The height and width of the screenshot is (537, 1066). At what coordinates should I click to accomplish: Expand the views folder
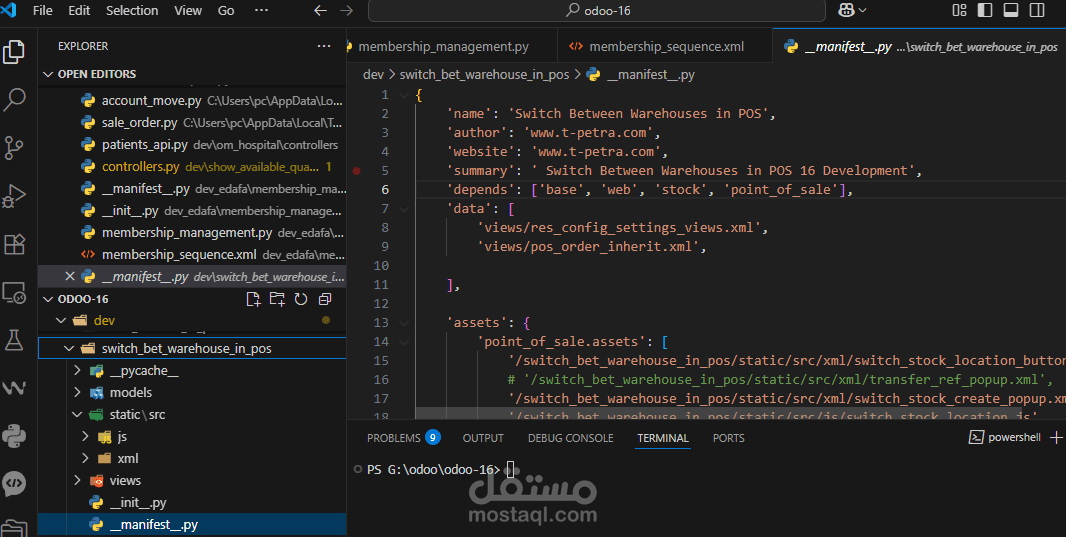77,481
